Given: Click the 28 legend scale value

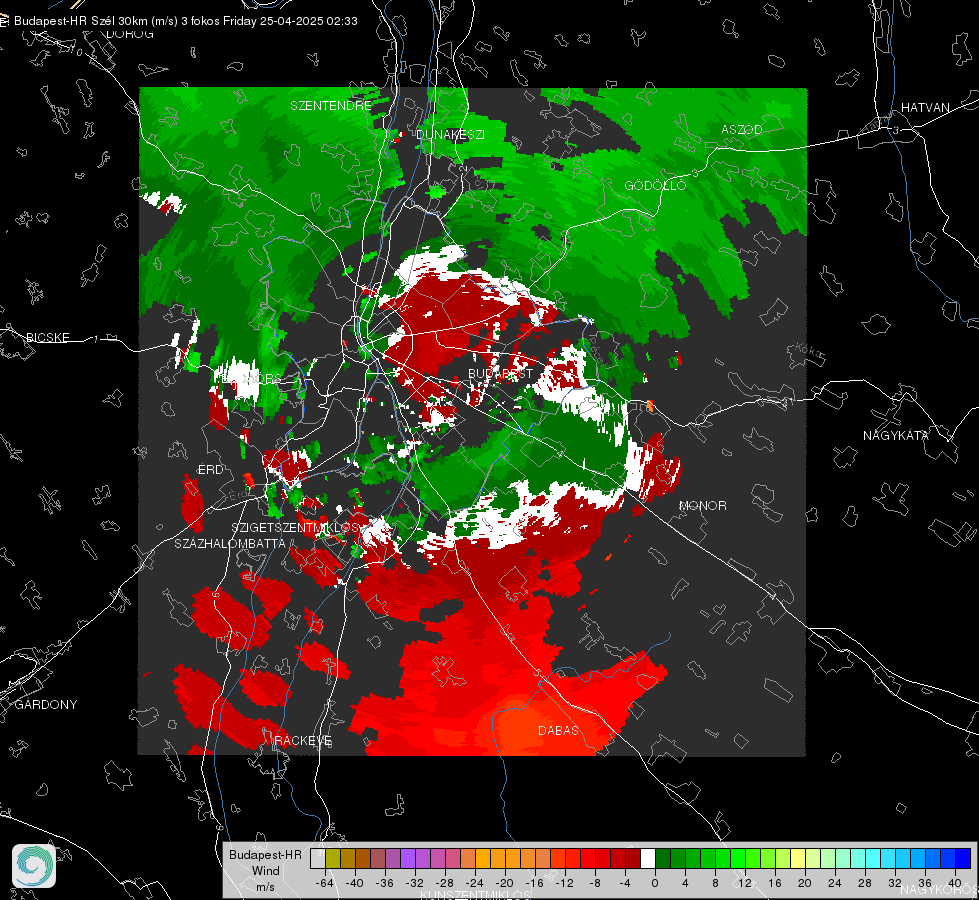Looking at the screenshot, I should [865, 883].
